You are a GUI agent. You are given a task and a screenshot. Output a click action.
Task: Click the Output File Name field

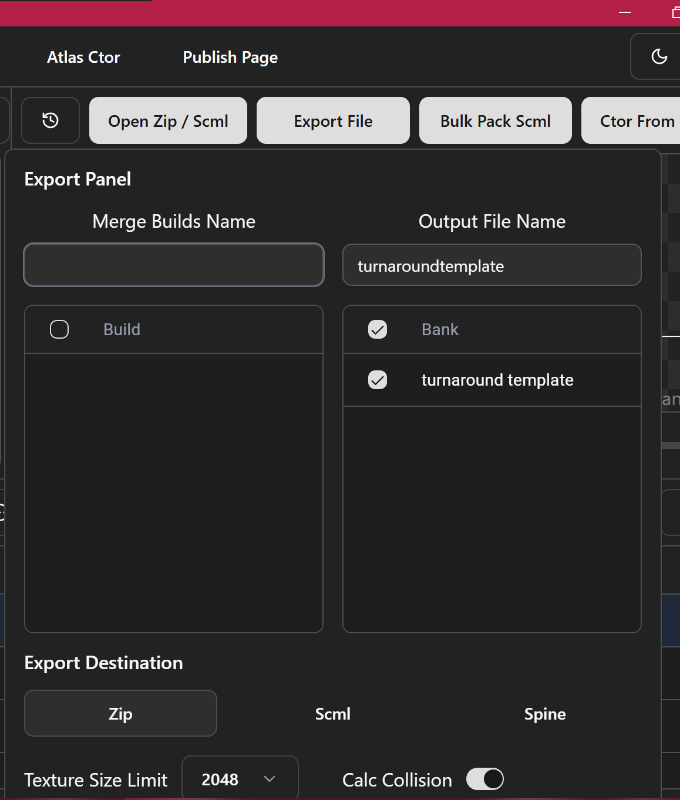[x=492, y=266]
